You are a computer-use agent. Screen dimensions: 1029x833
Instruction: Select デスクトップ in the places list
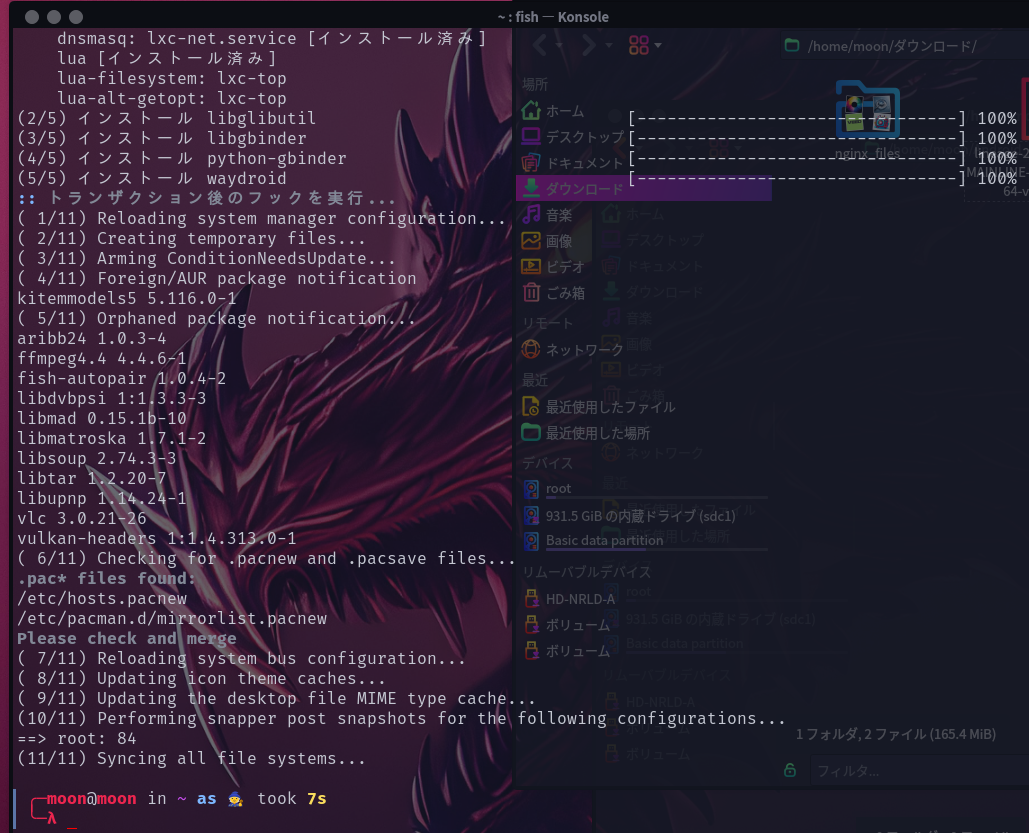(x=583, y=137)
